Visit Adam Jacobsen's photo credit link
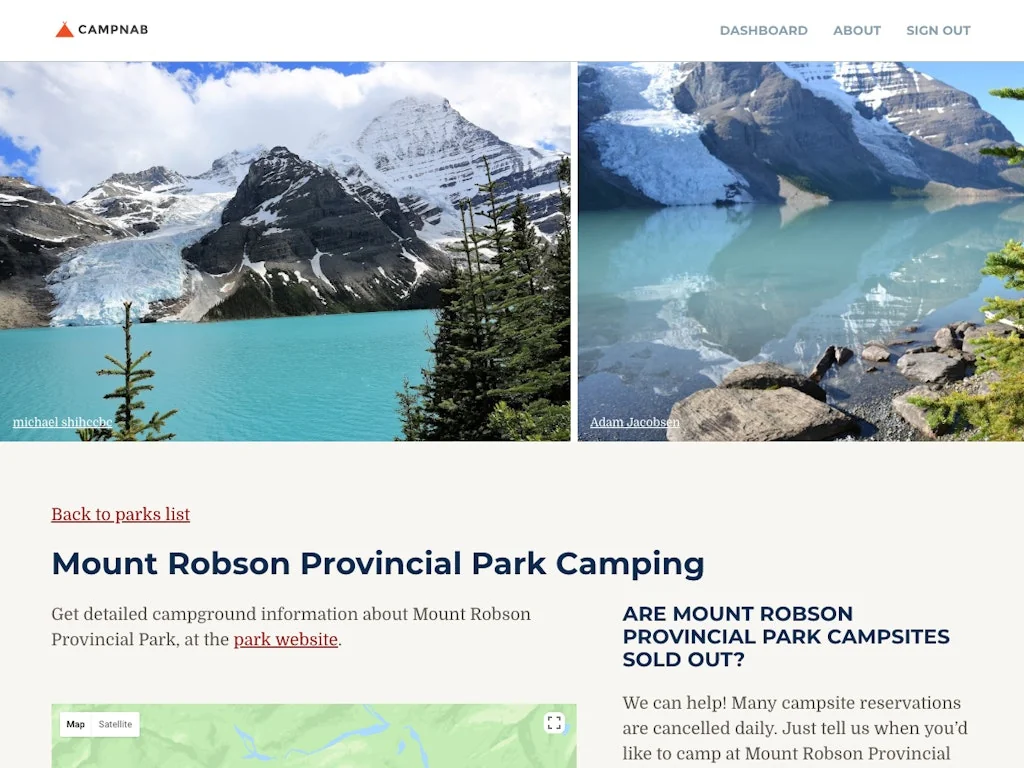This screenshot has height=768, width=1024. [635, 422]
